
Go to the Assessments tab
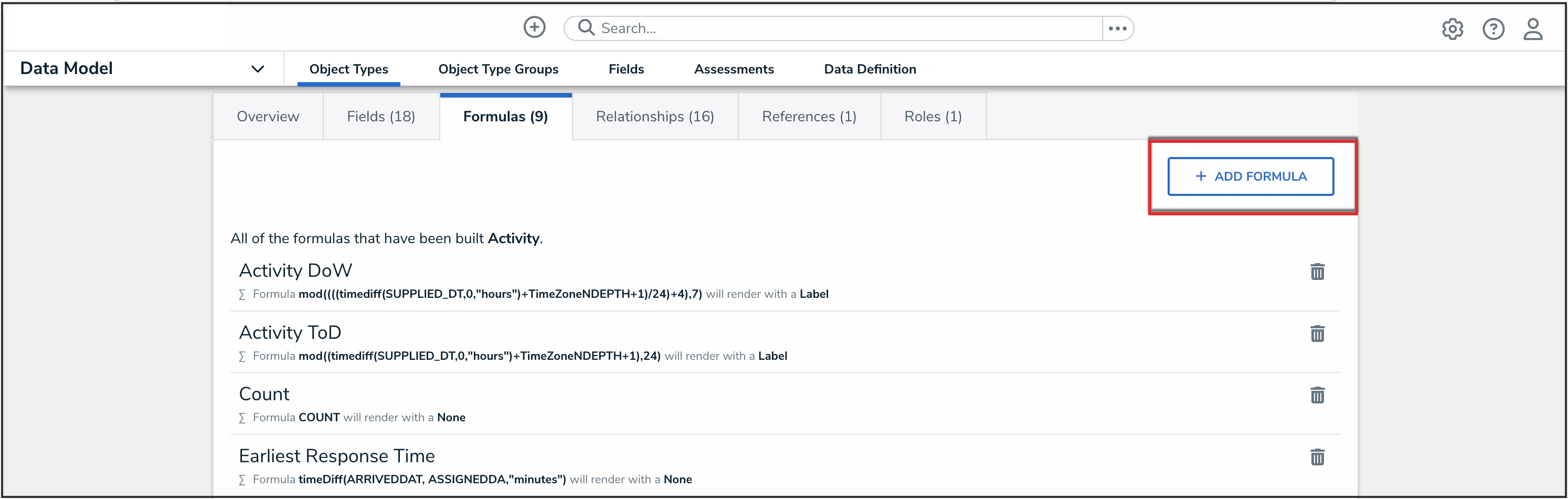(x=734, y=69)
